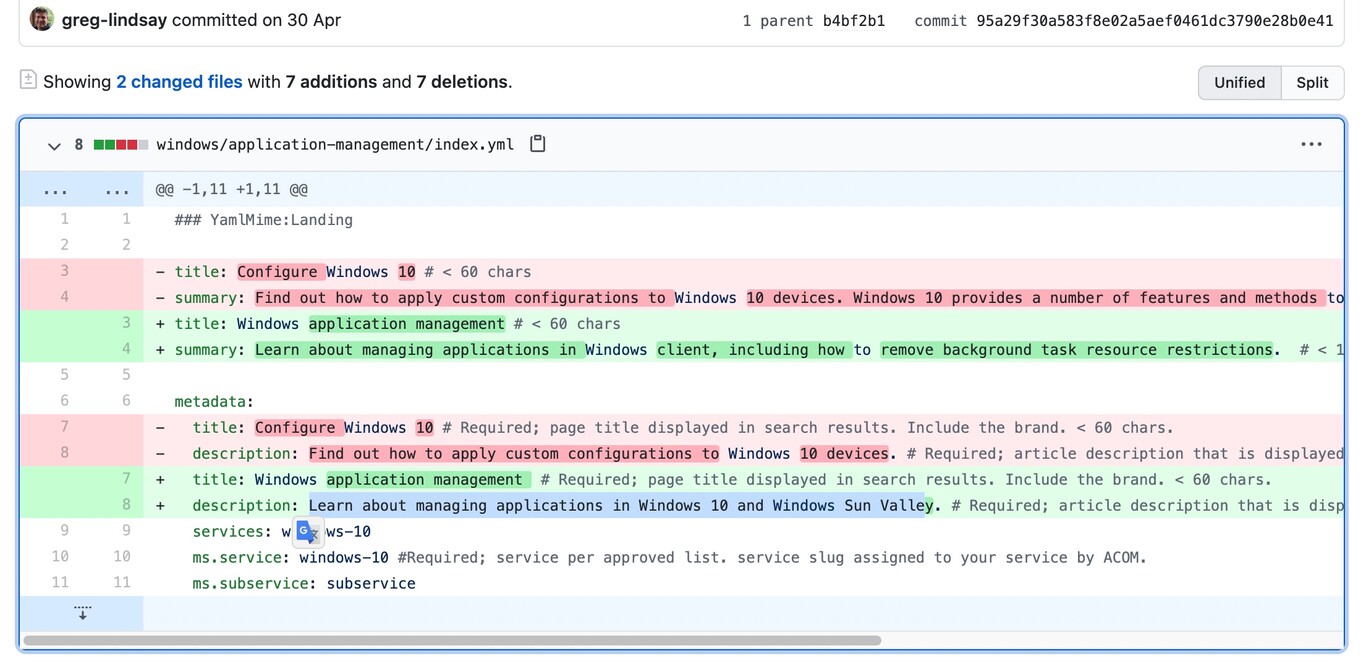Expand hidden lines below line 11
This screenshot has width=1366, height=664.
coord(82,612)
